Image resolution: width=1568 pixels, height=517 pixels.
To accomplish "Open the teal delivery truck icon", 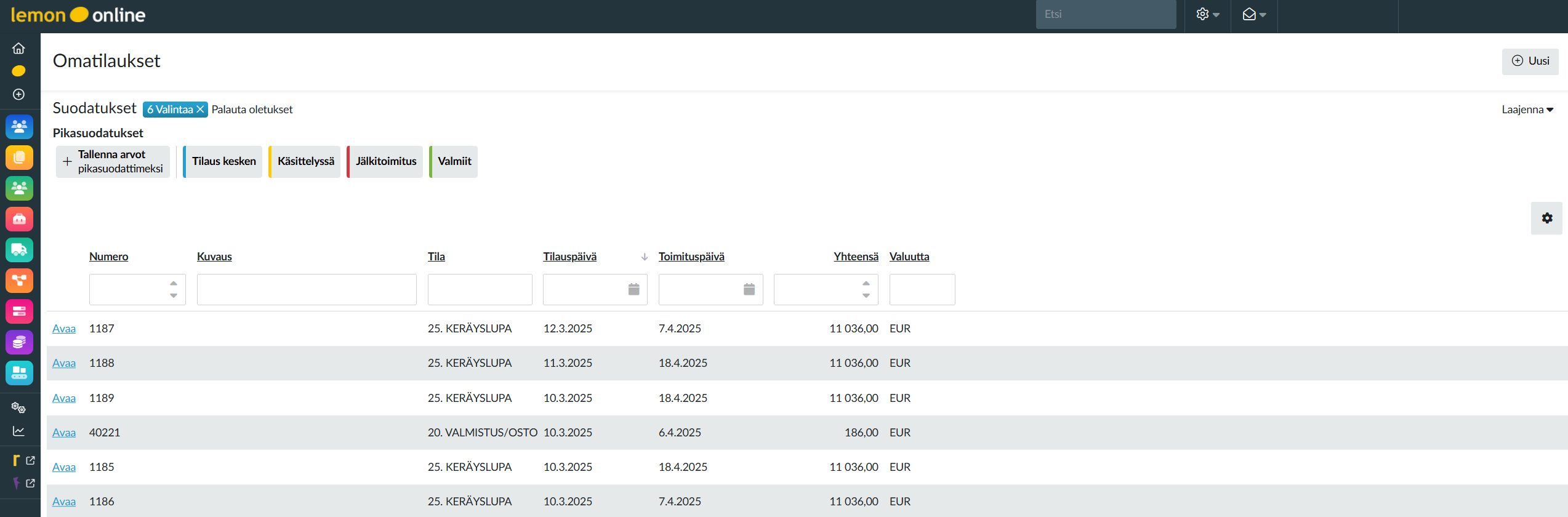I will click(19, 250).
